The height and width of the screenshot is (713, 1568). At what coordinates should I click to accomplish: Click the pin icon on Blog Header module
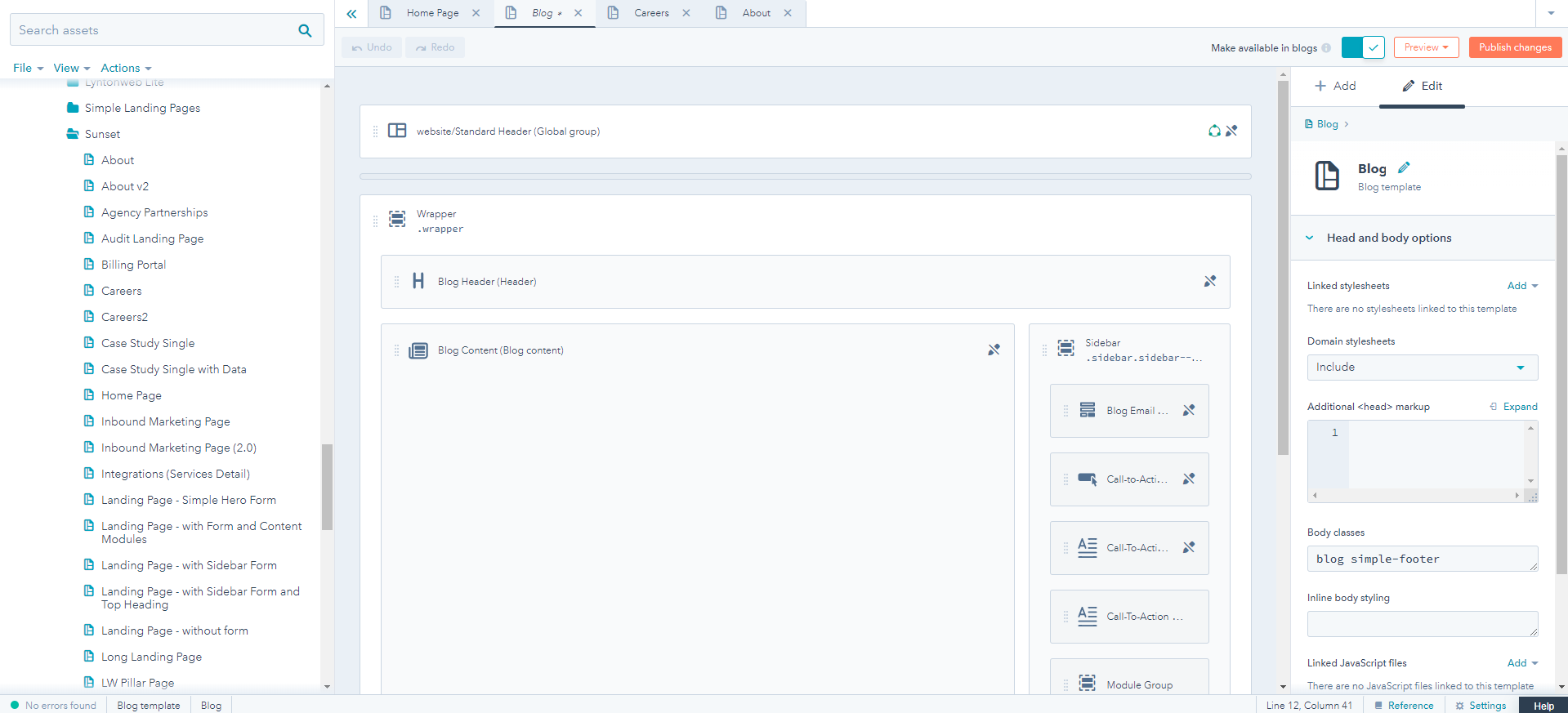[x=1210, y=281]
